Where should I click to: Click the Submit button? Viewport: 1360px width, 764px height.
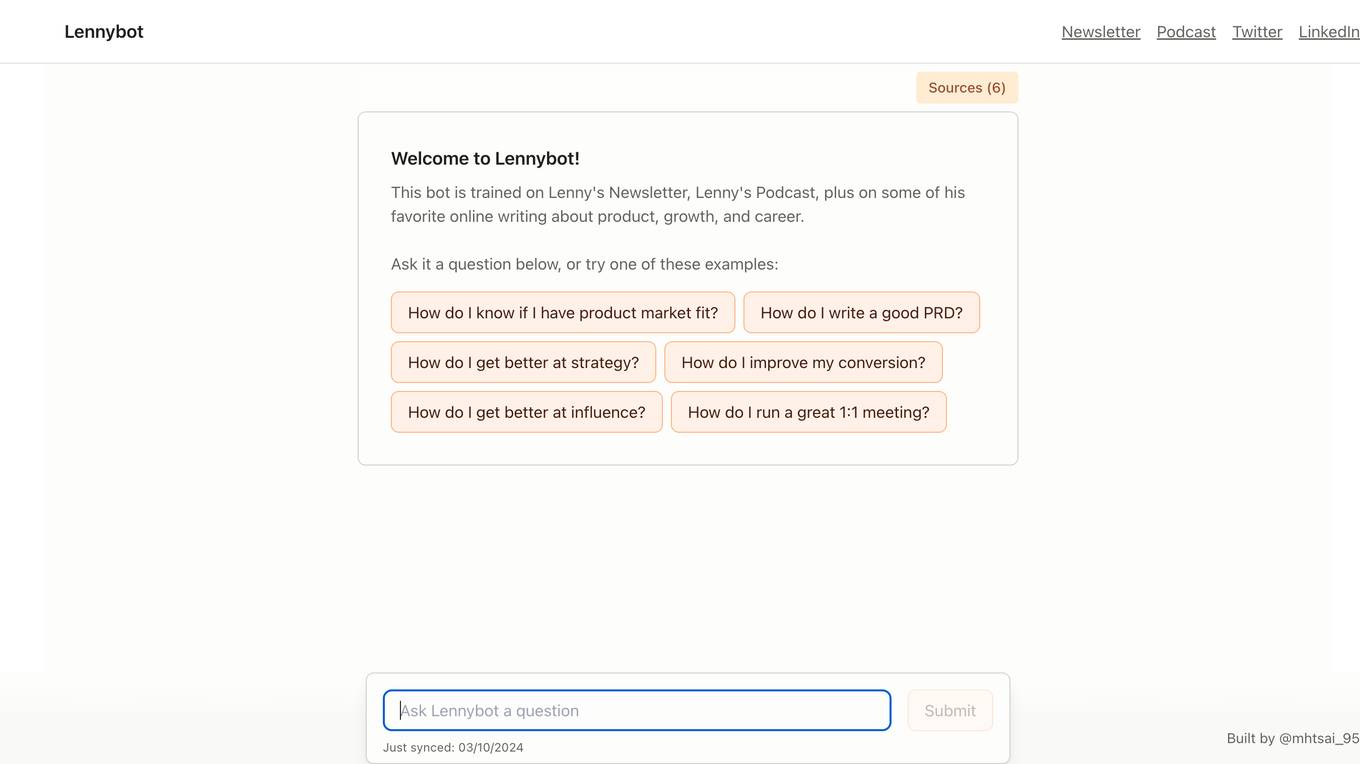[950, 711]
